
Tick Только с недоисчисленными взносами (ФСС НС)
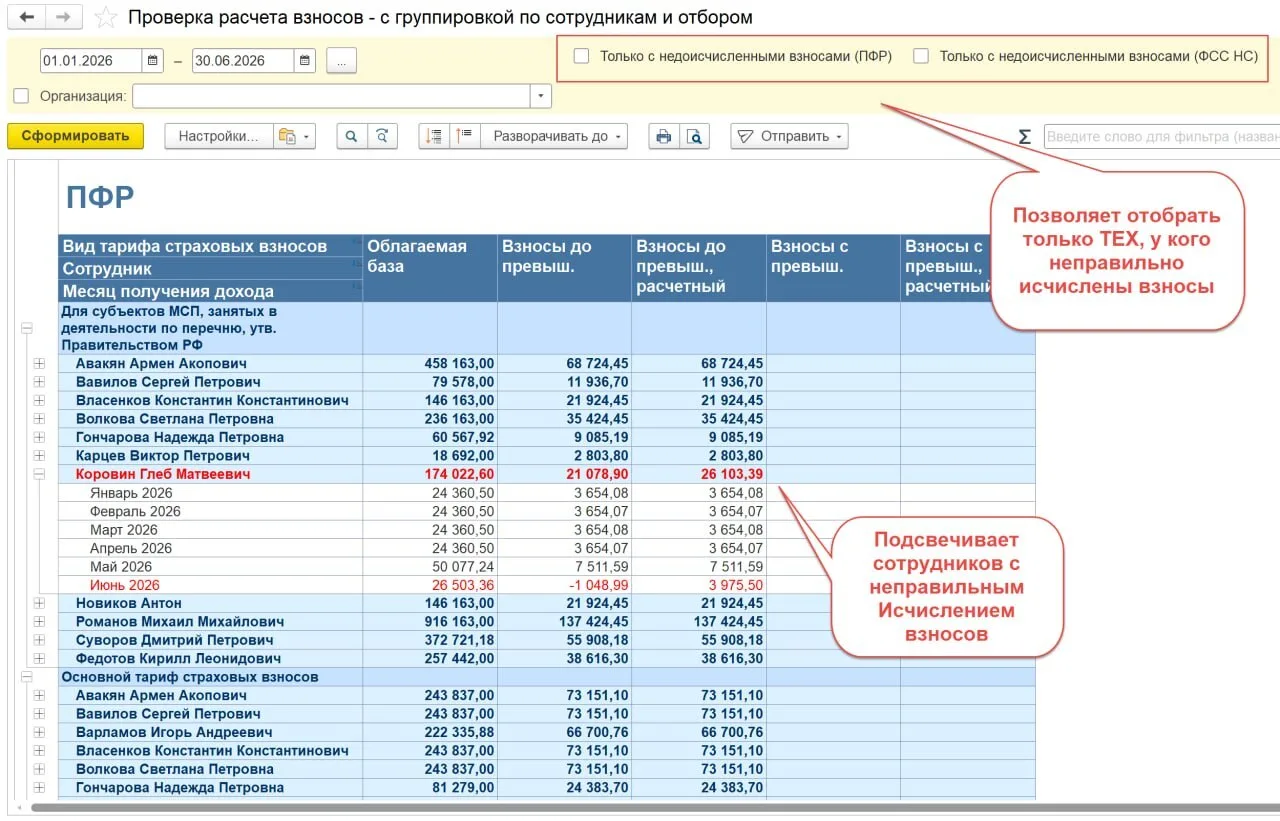tap(921, 57)
